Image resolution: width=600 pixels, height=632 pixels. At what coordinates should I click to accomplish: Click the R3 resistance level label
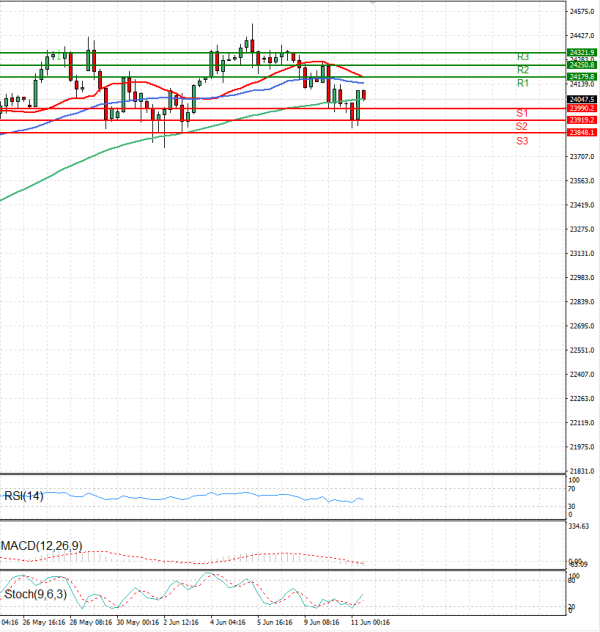(x=523, y=57)
